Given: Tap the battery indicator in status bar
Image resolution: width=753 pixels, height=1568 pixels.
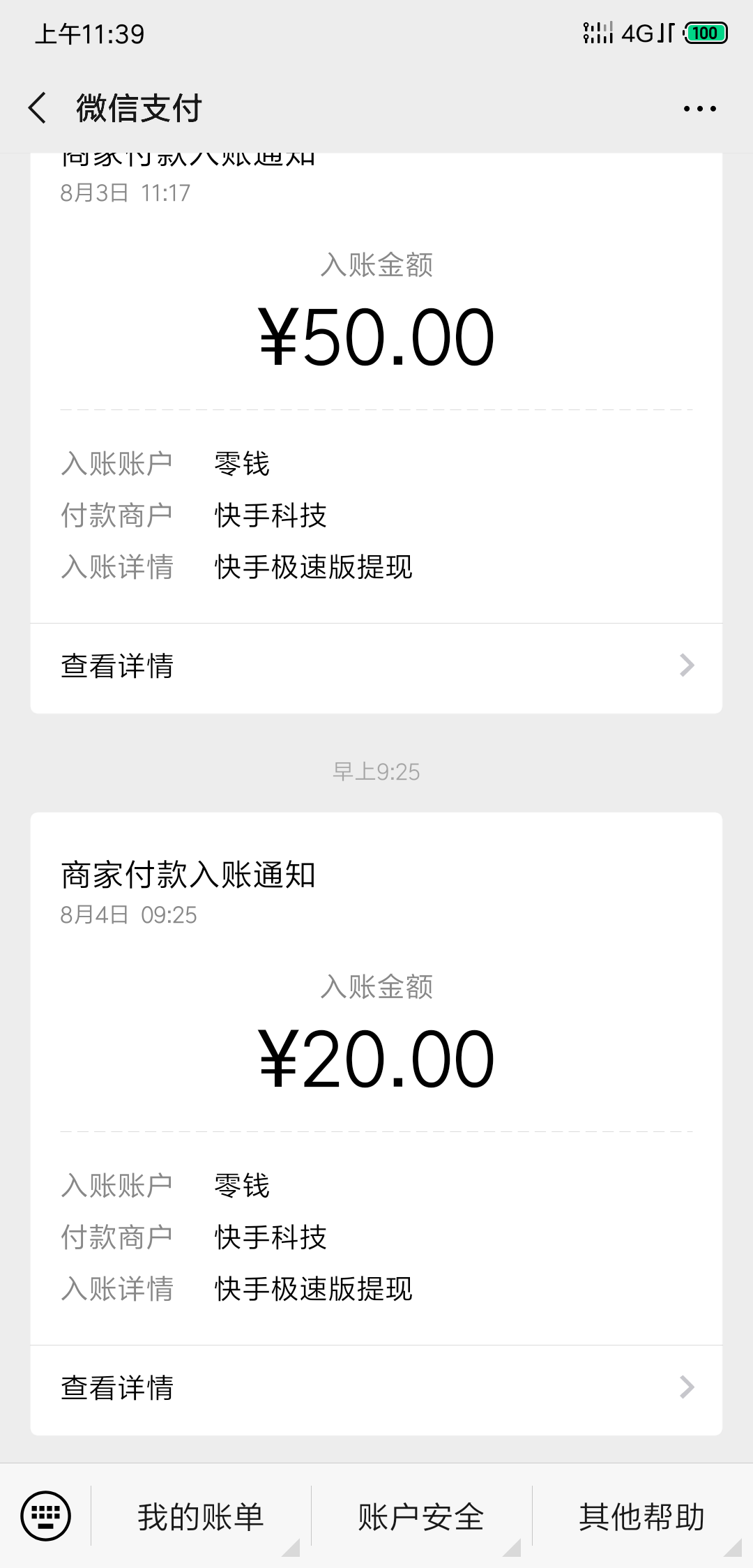Looking at the screenshot, I should click(x=706, y=33).
